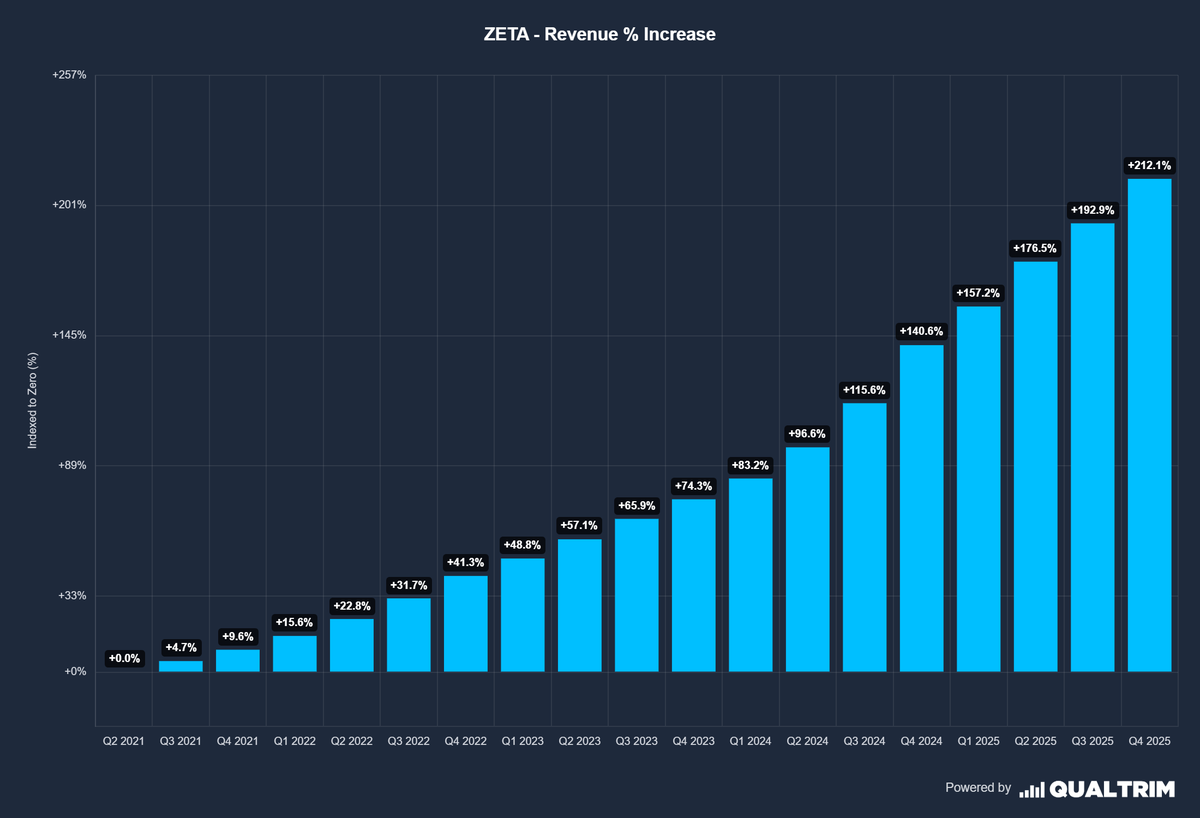
Task: Click the Q2 2024 revenue bar
Action: pyautogui.click(x=807, y=559)
